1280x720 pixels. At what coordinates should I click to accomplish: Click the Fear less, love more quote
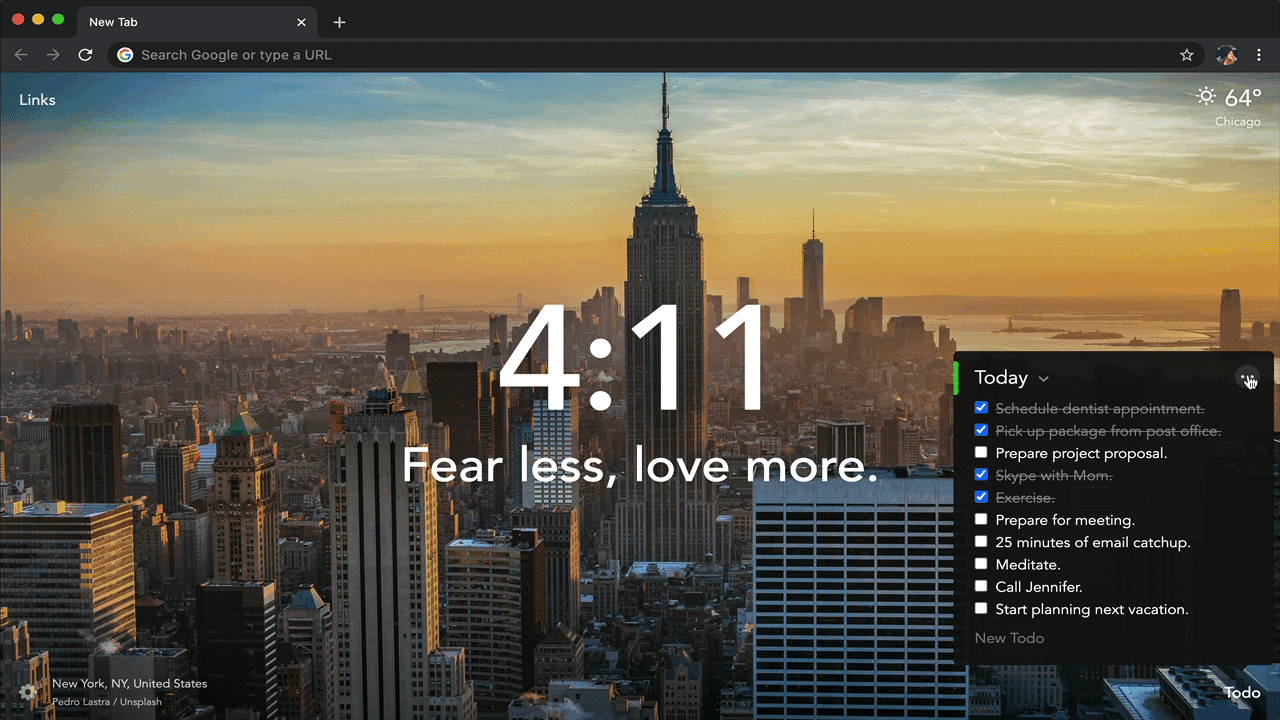640,466
